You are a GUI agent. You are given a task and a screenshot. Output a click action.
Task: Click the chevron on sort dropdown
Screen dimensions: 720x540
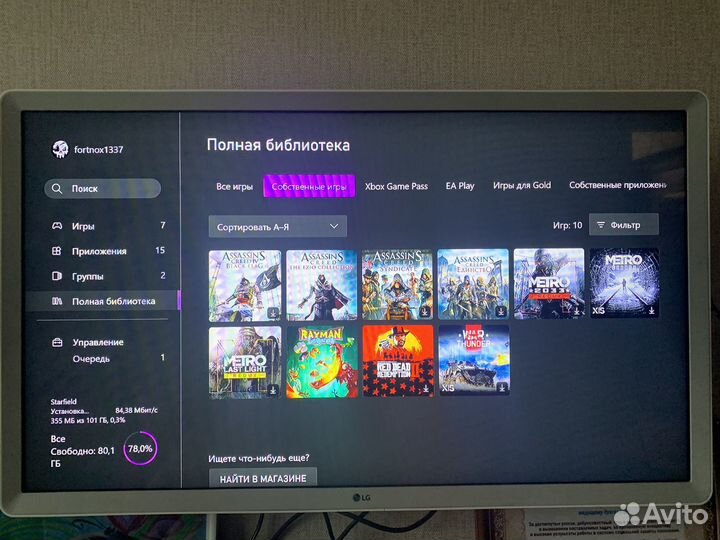pyautogui.click(x=334, y=226)
